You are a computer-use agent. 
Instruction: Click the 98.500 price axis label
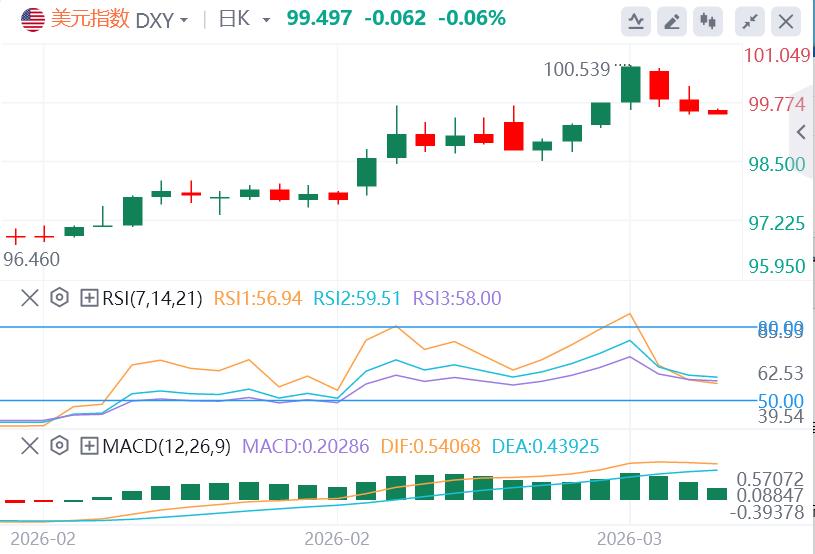[777, 164]
